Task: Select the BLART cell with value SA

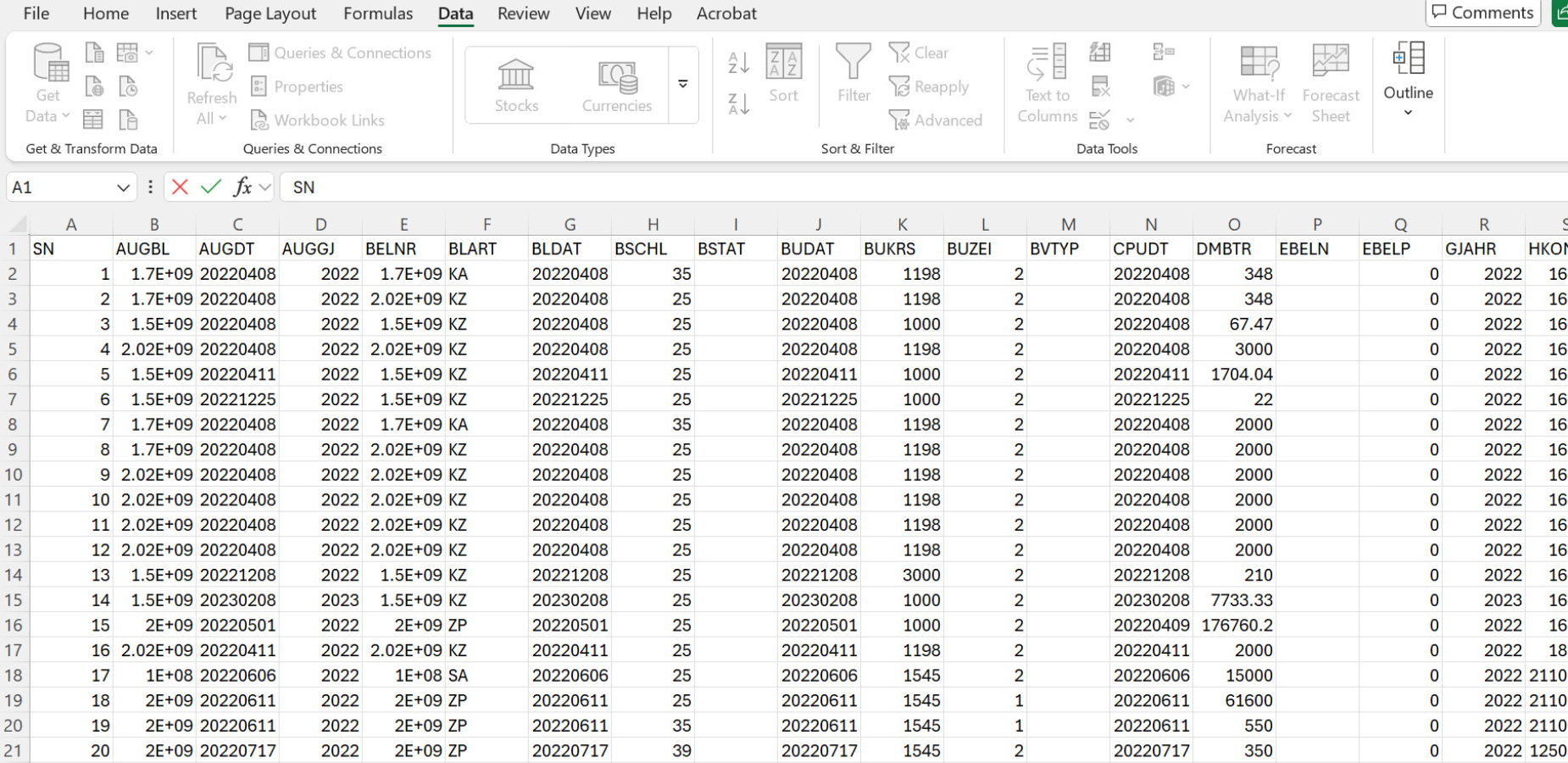Action: [487, 676]
